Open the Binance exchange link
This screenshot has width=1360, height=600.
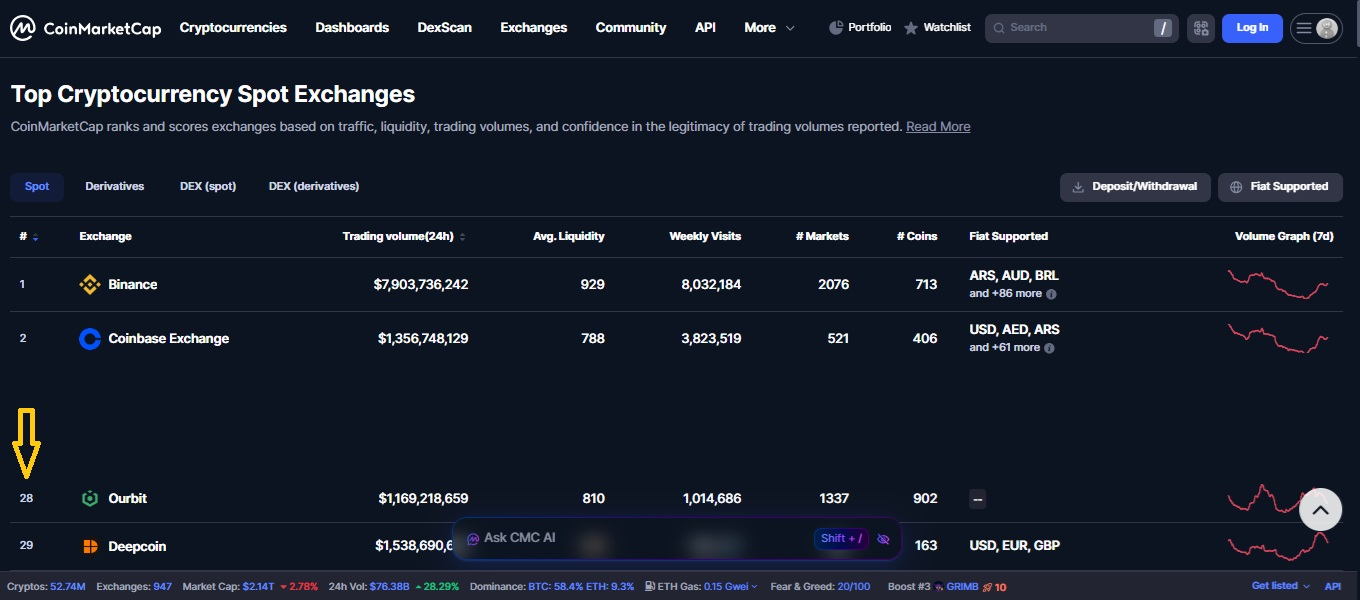coord(133,285)
